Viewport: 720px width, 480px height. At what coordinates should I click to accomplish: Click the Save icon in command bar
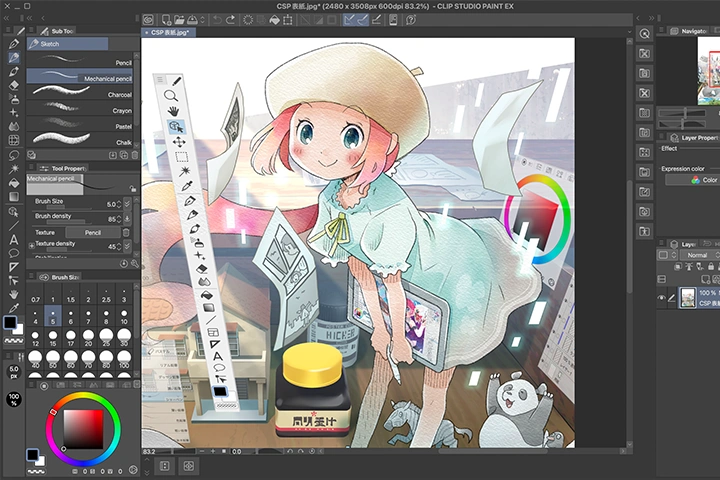click(192, 20)
